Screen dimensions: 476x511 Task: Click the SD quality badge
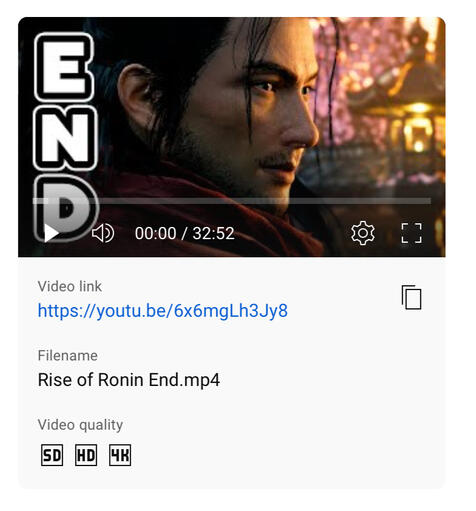[52, 455]
